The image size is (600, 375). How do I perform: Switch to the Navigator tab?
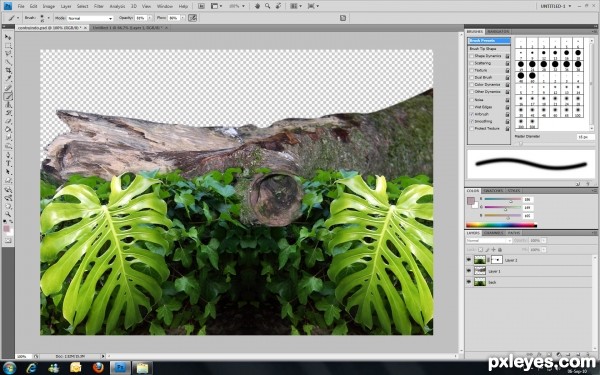[498, 31]
